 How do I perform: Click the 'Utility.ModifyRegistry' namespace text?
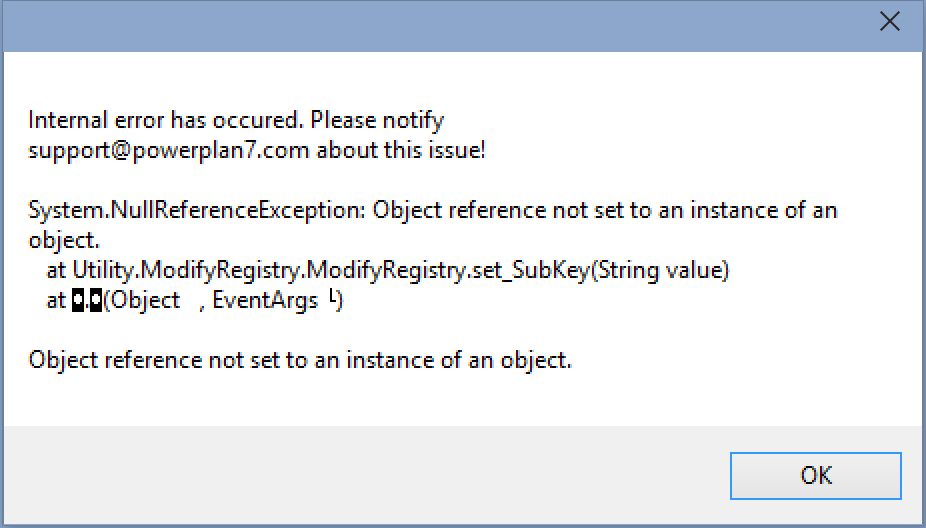tap(187, 270)
